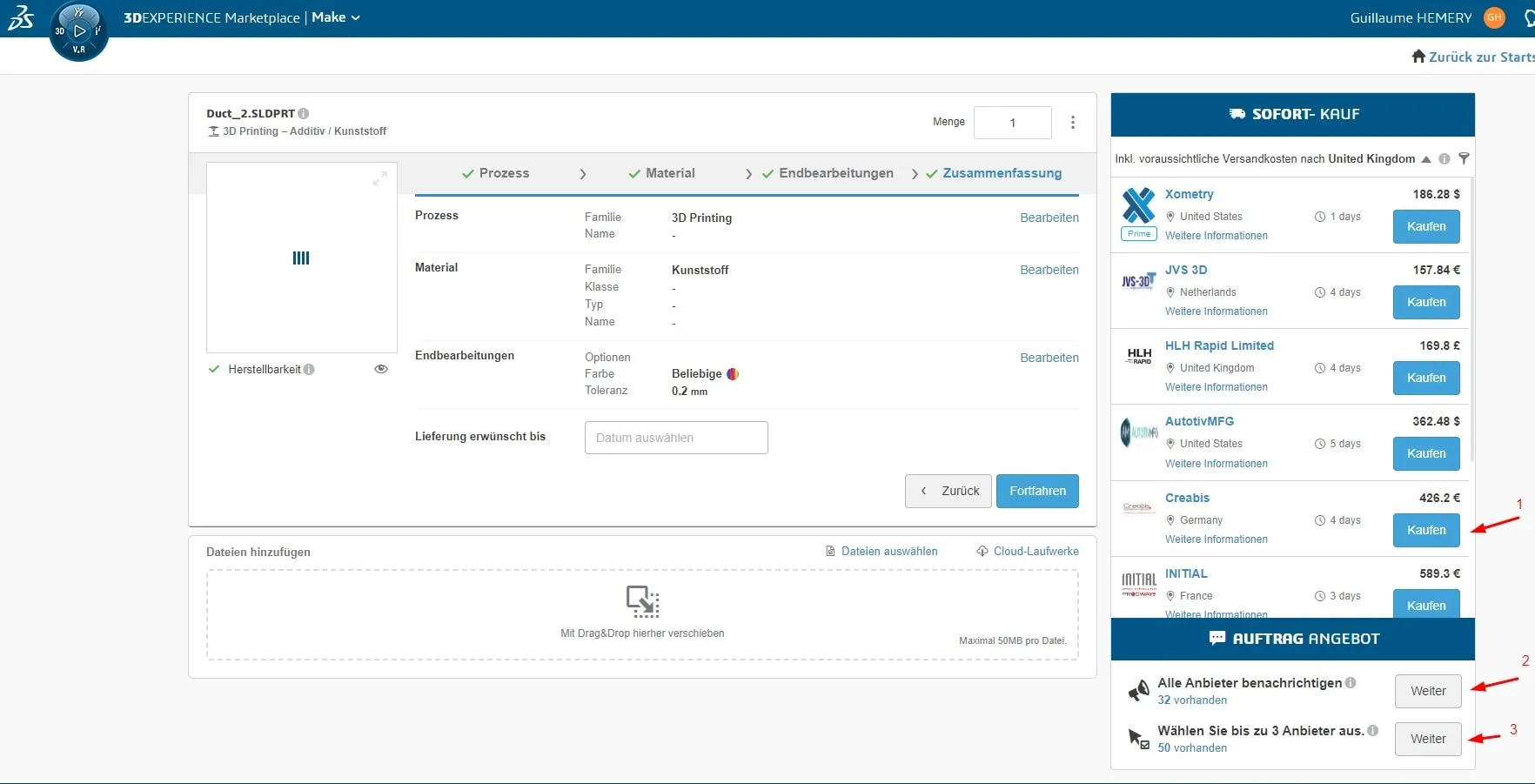Click the Duct_2.SLDPRT info icon
Screen dimensions: 1535x784
pos(304,113)
